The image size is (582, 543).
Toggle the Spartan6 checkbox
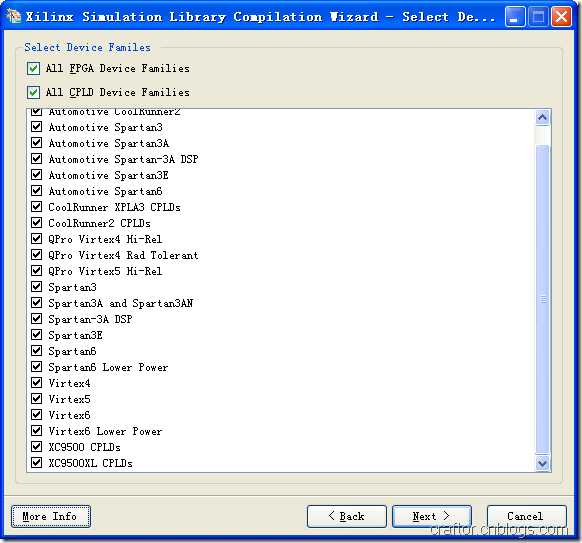[36, 351]
